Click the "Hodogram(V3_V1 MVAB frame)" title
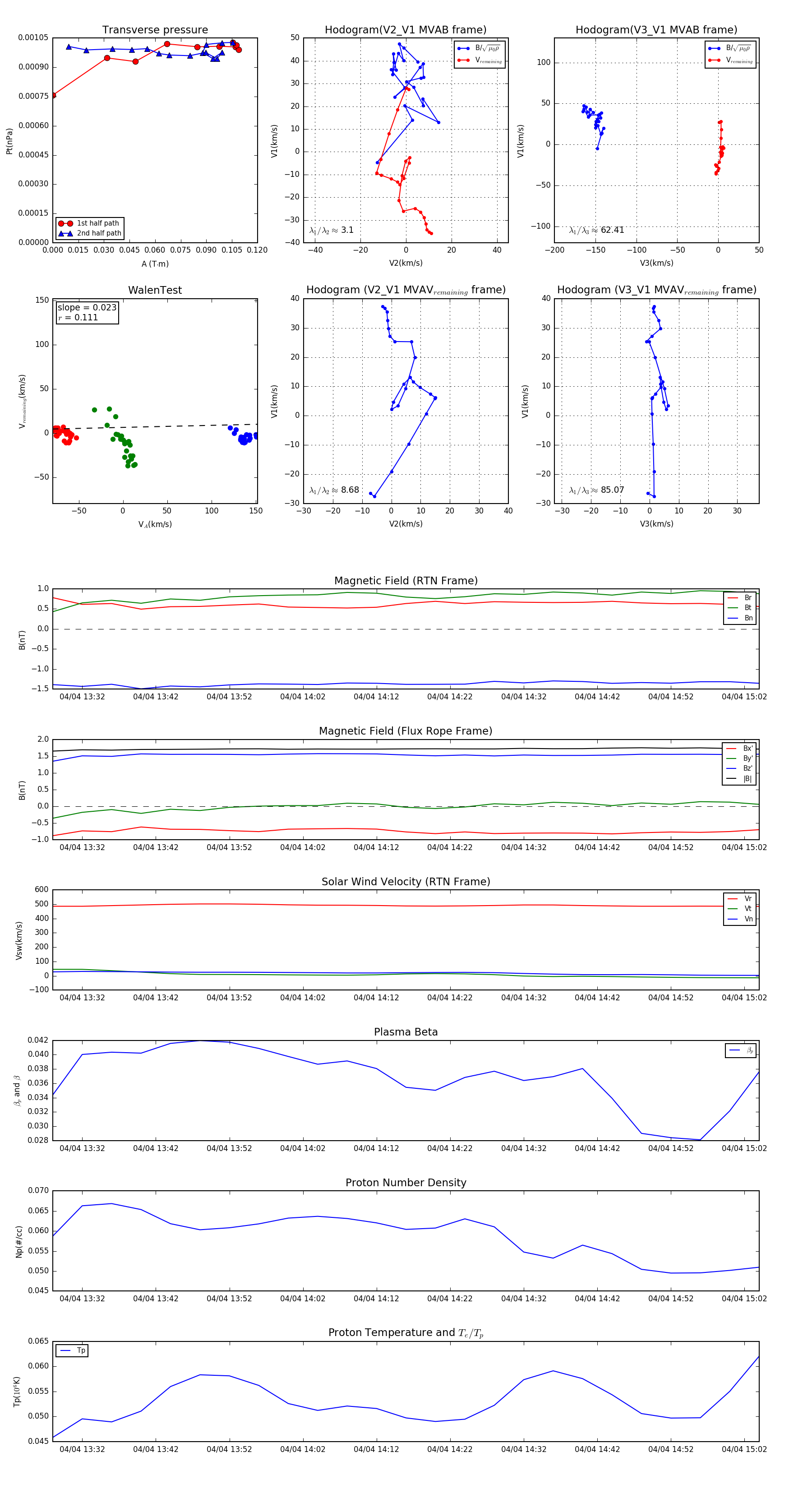Viewport: 812px width, 1489px height. pos(656,30)
